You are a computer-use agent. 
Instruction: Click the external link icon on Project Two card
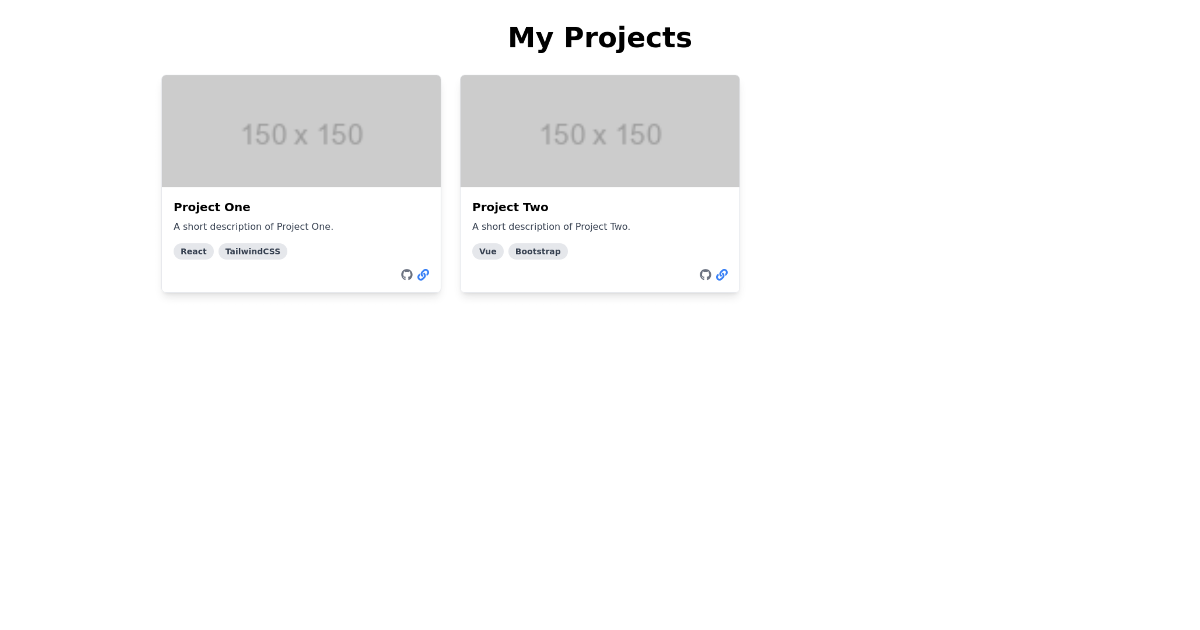(x=722, y=275)
